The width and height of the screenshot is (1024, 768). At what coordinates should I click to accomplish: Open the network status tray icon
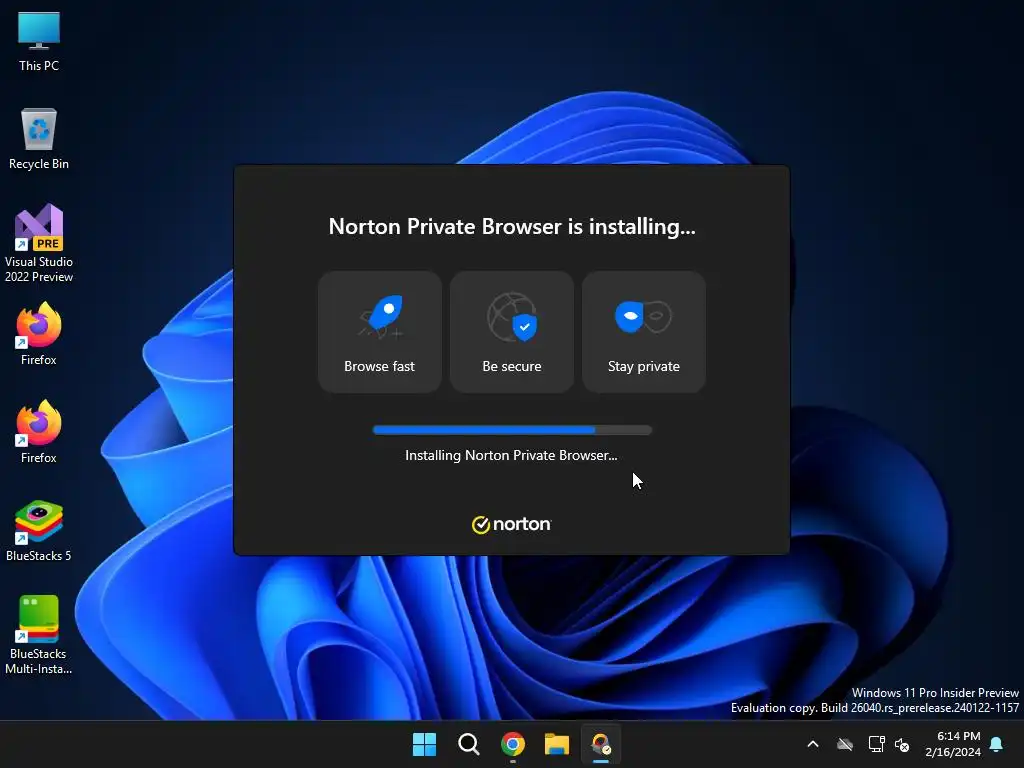tap(876, 744)
